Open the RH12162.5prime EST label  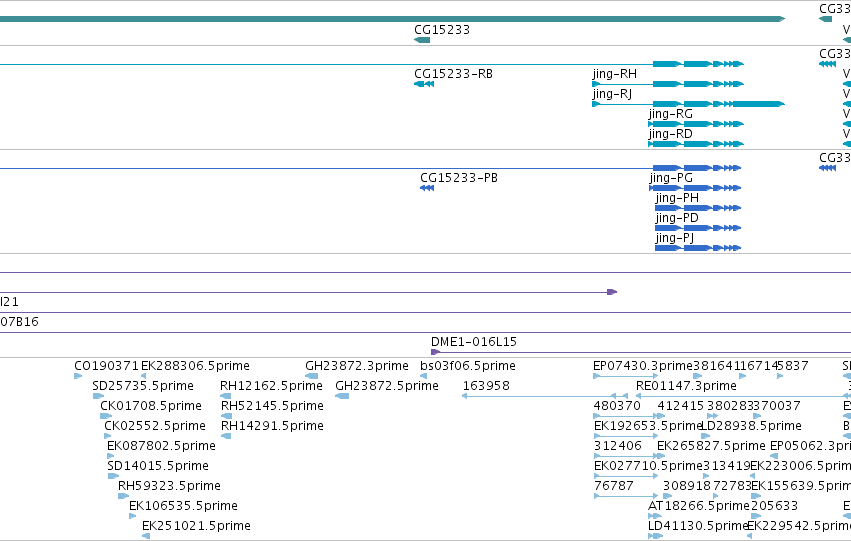pos(271,386)
